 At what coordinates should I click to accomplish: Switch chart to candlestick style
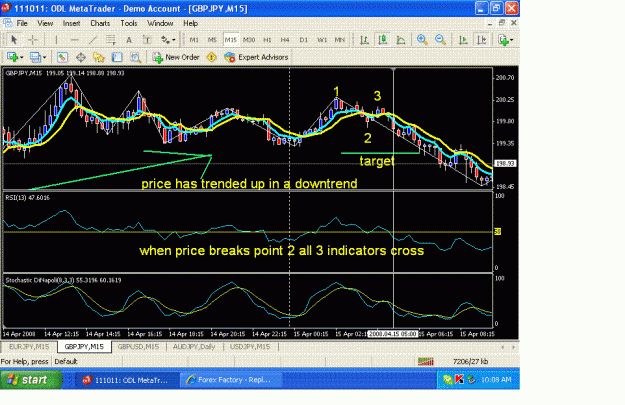click(383, 40)
